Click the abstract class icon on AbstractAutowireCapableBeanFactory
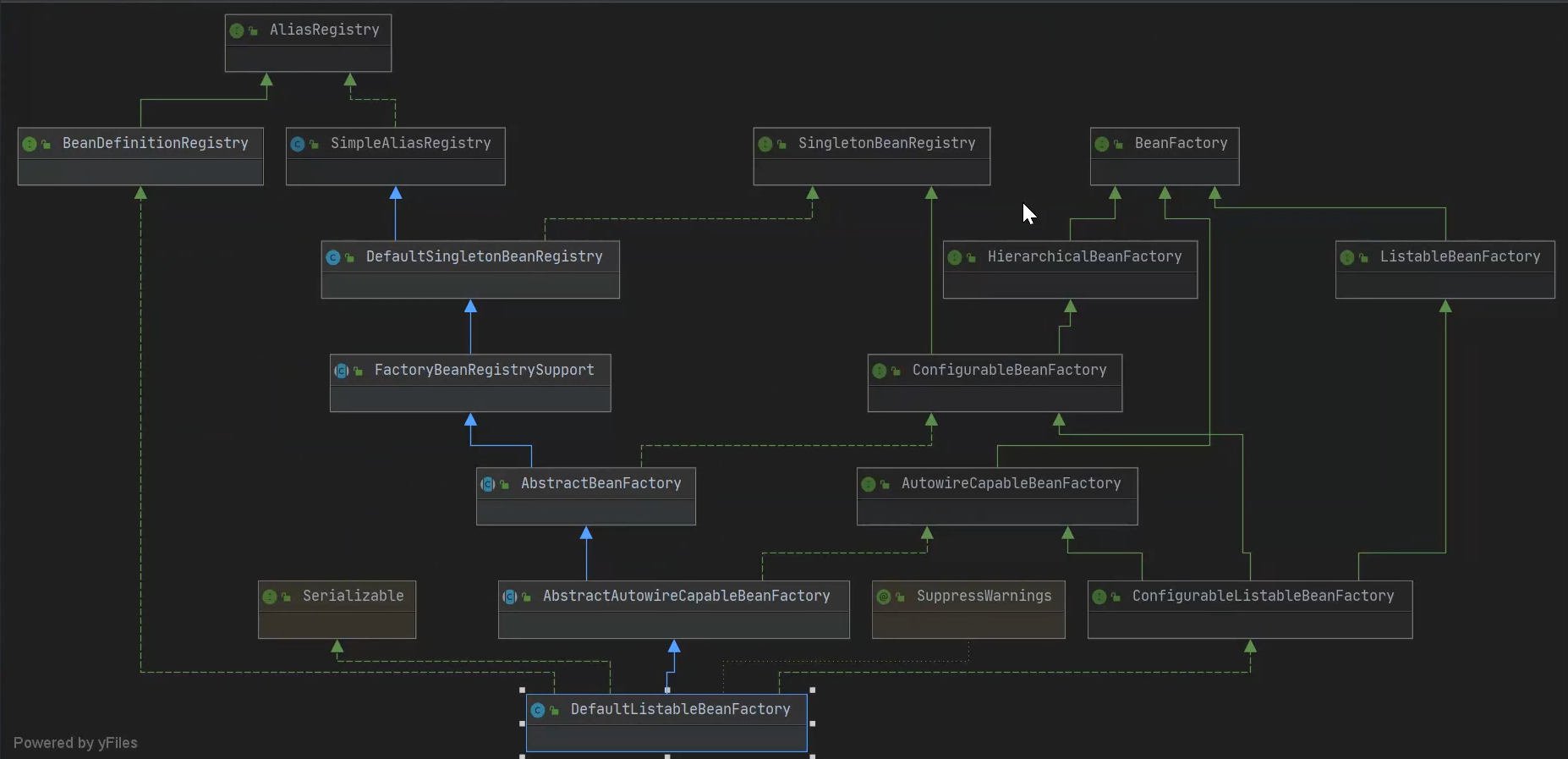The height and width of the screenshot is (759, 1568). (510, 597)
